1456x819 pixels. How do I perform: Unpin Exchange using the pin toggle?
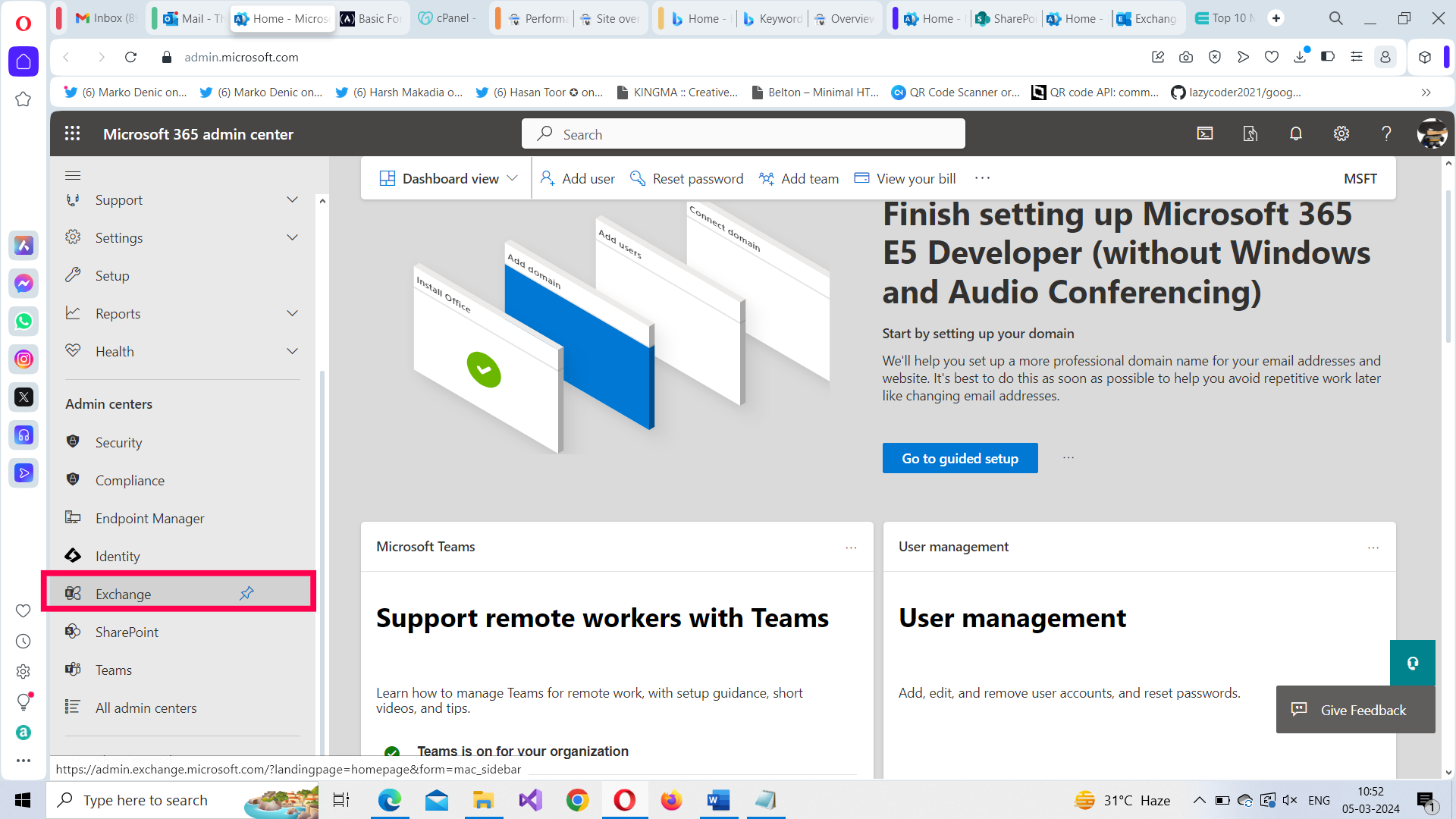point(246,593)
